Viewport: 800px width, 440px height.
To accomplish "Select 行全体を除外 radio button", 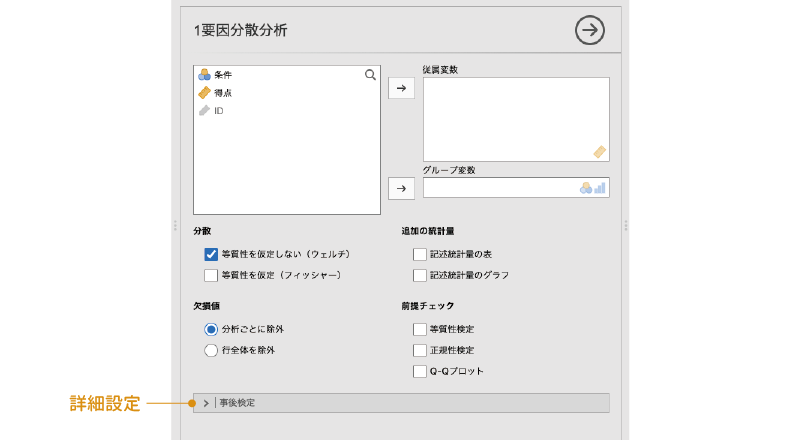I will click(x=211, y=350).
